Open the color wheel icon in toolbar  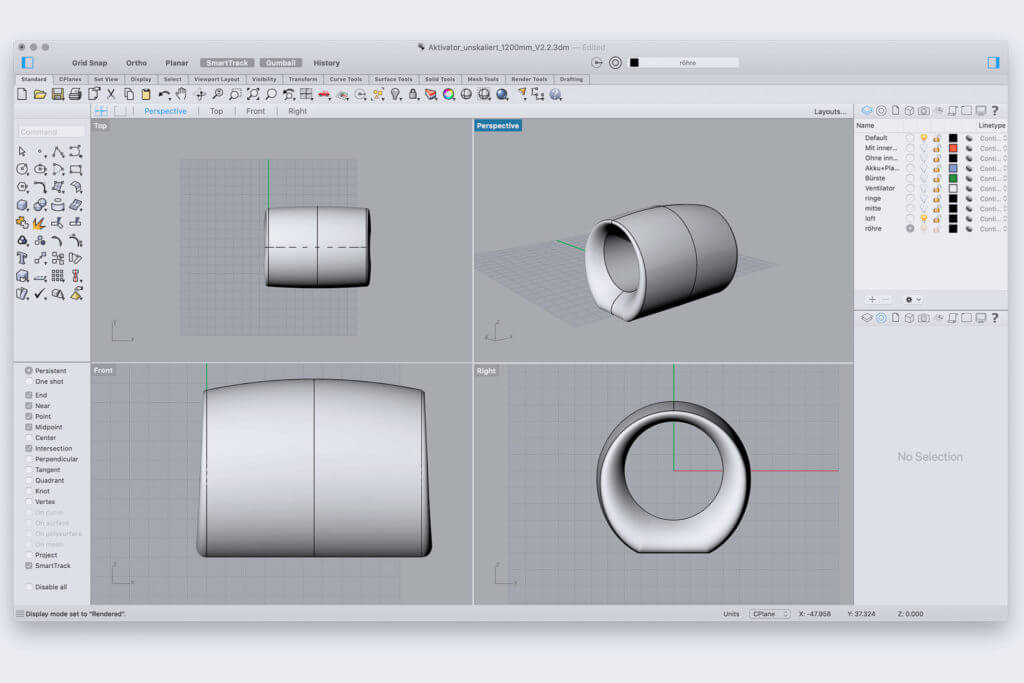pos(449,95)
